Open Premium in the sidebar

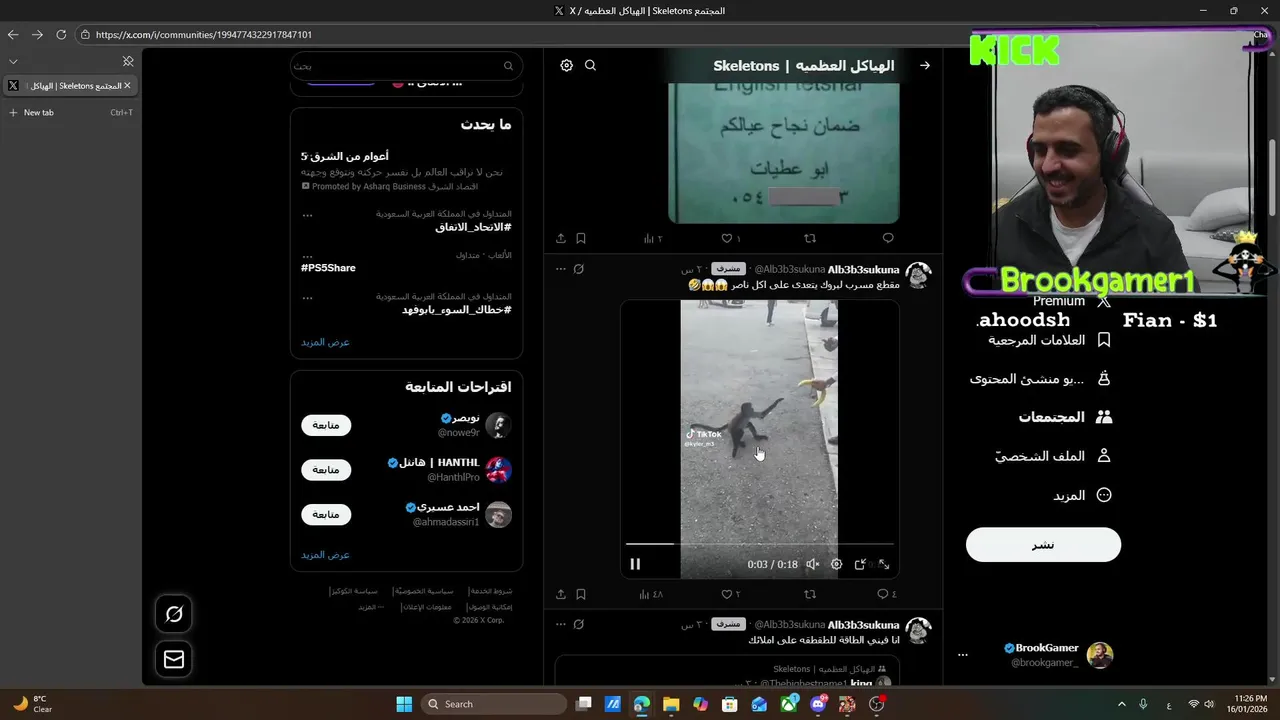[1072, 301]
